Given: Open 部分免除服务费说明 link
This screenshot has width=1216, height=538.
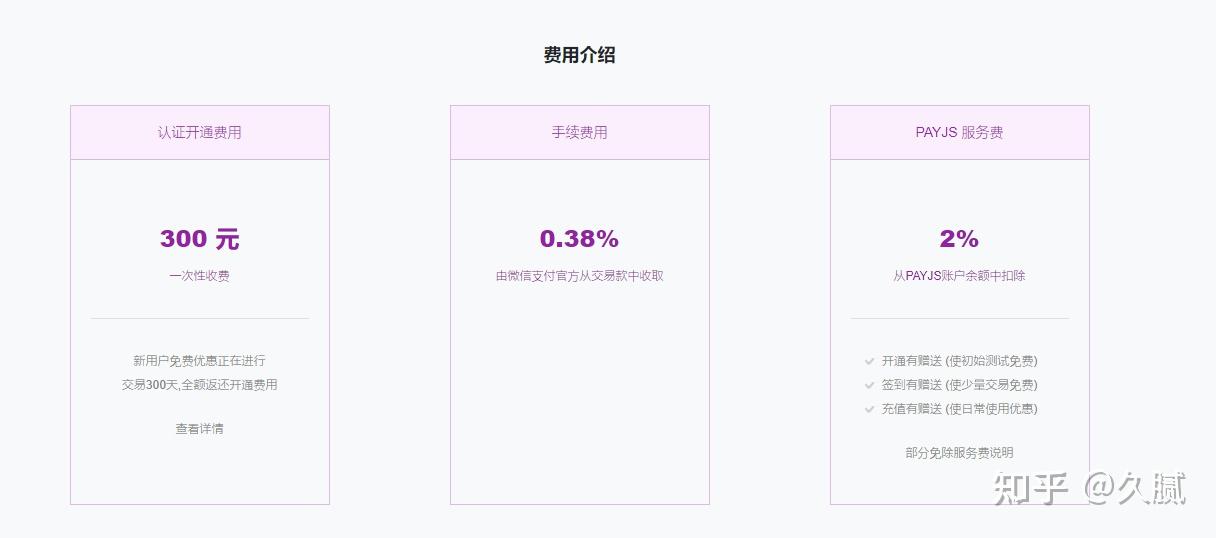Looking at the screenshot, I should [959, 453].
